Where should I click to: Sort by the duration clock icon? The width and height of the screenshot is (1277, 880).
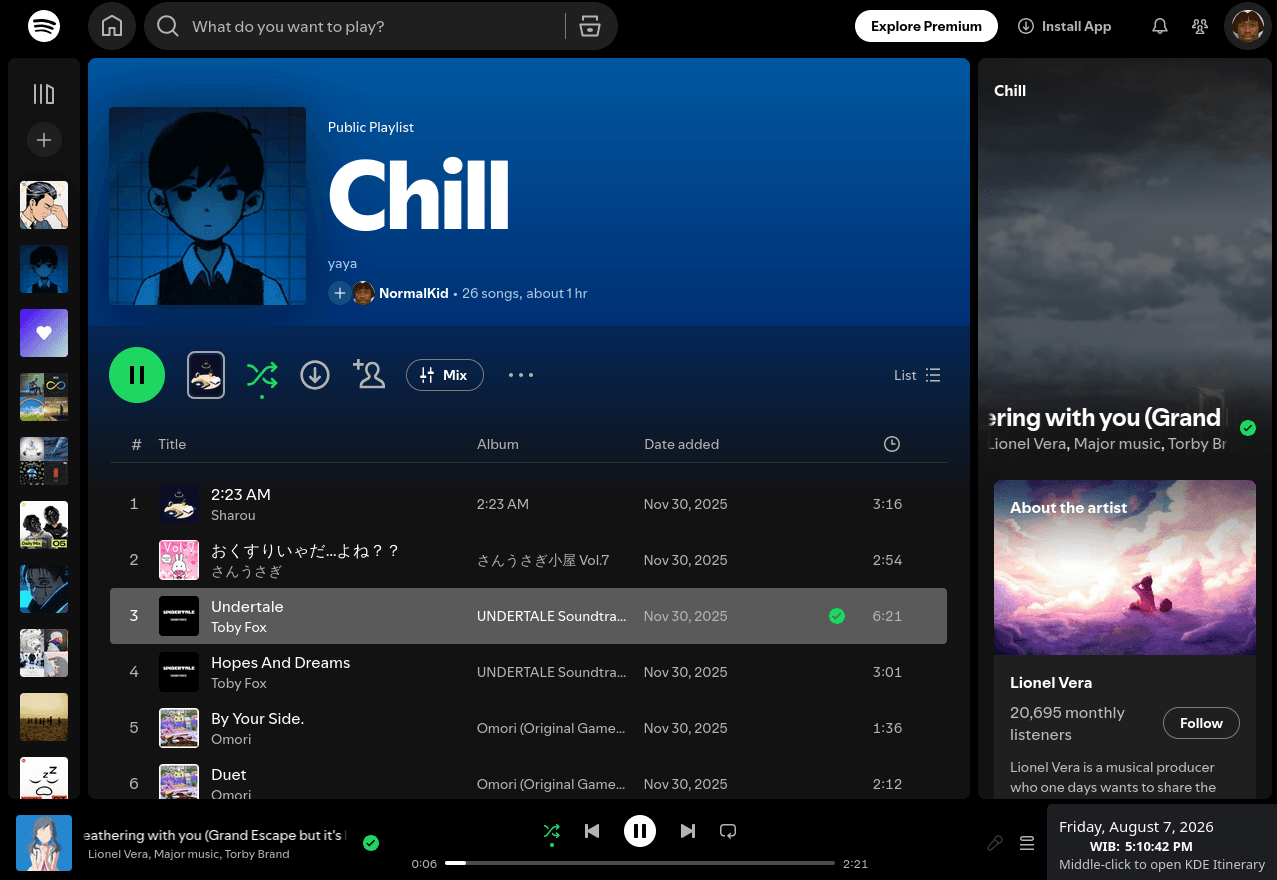[x=892, y=444]
